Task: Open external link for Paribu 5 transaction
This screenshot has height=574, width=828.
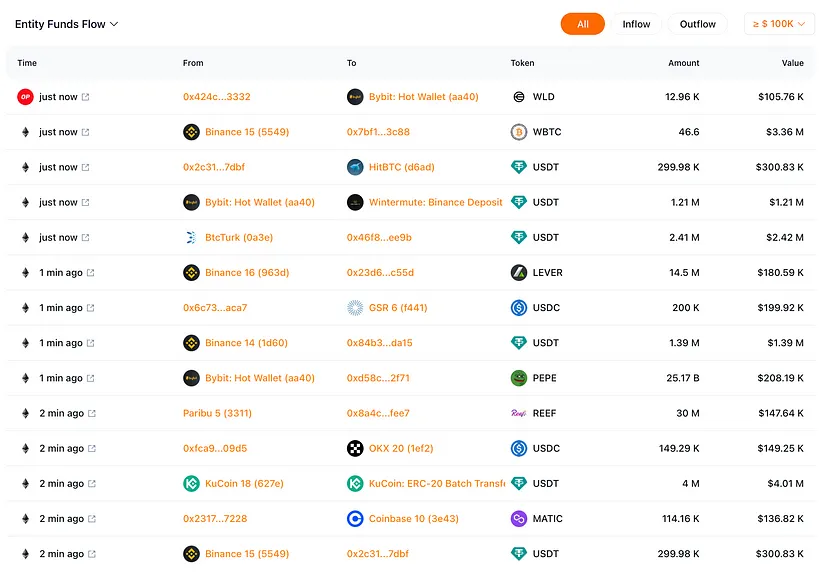Action: (x=91, y=413)
